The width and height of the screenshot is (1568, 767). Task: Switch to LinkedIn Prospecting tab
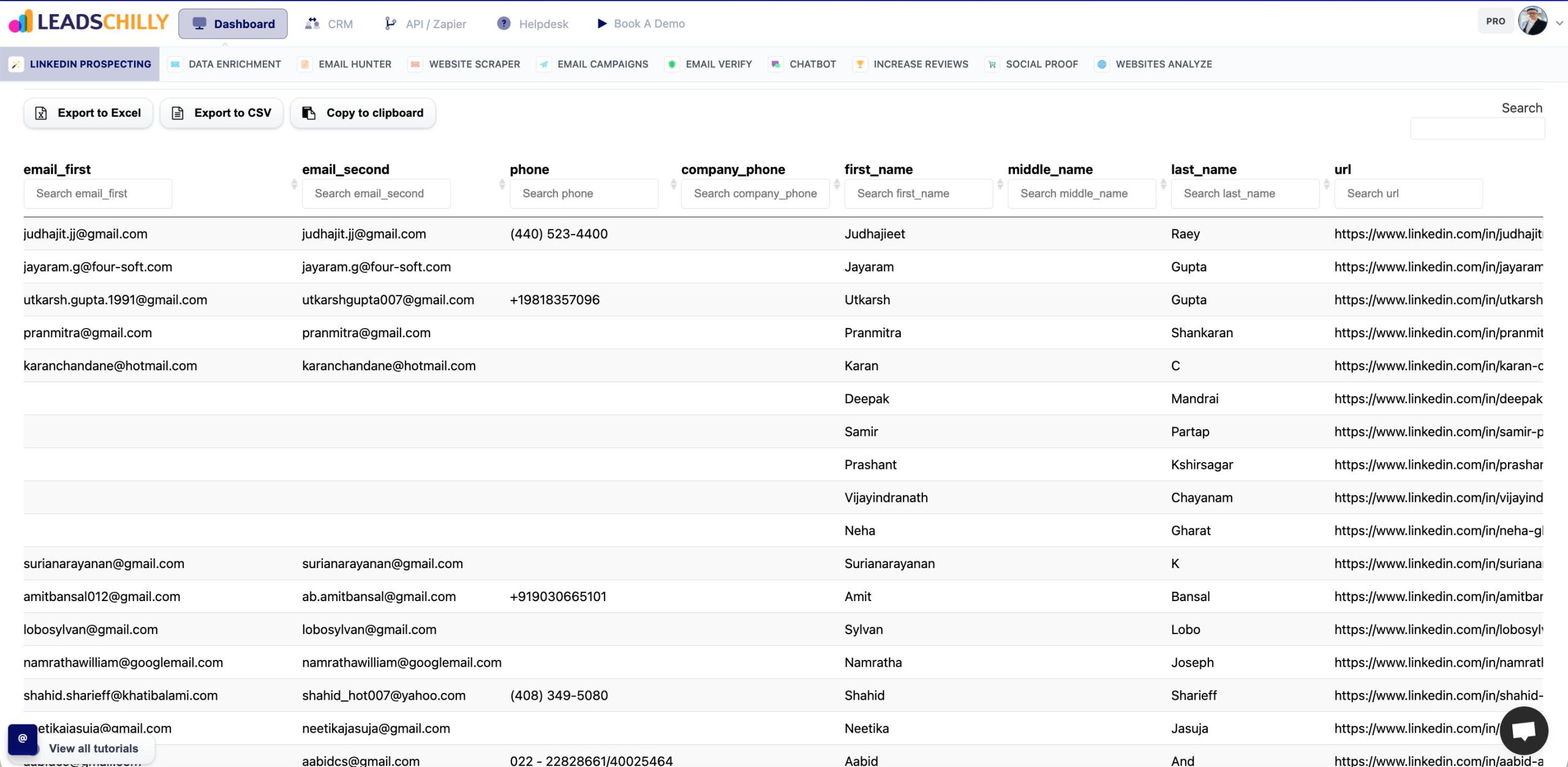80,64
